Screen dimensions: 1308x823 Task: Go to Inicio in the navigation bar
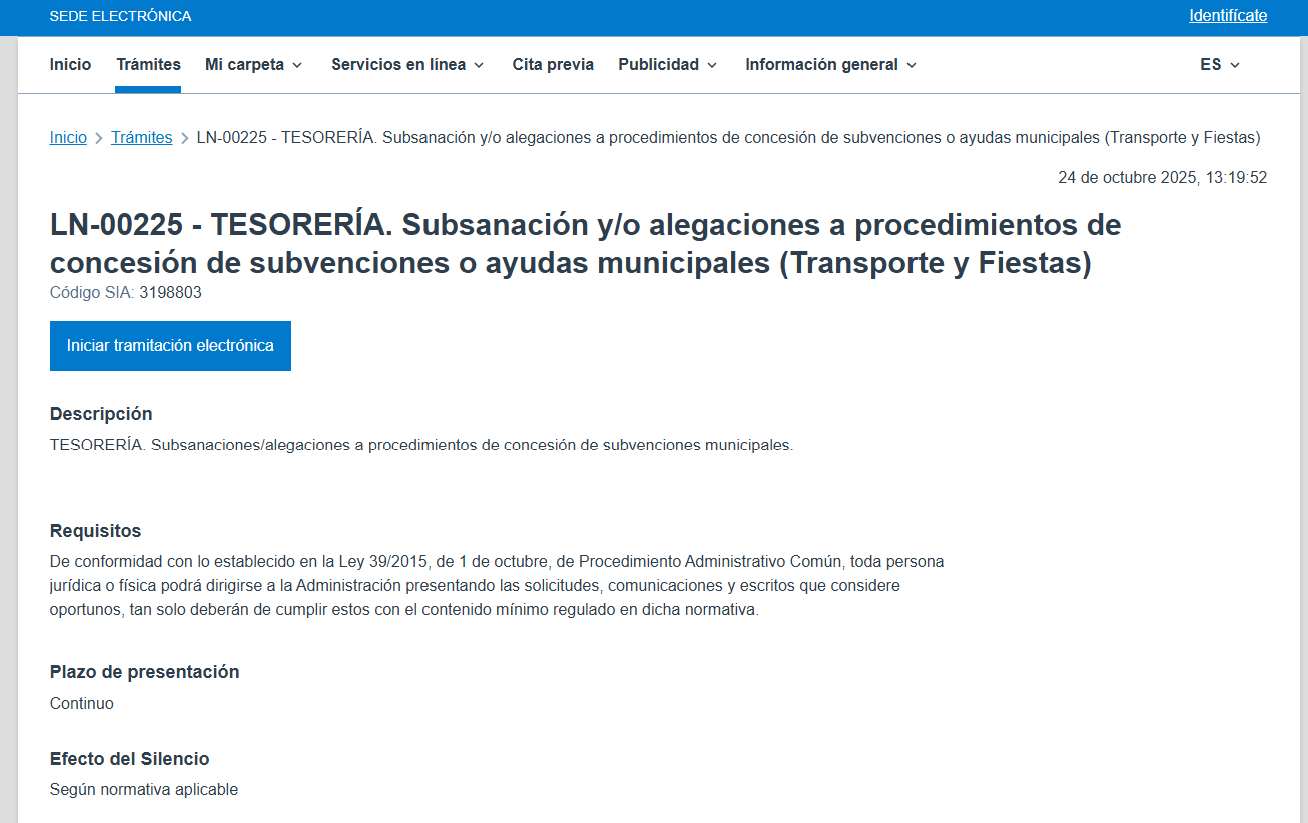(70, 65)
